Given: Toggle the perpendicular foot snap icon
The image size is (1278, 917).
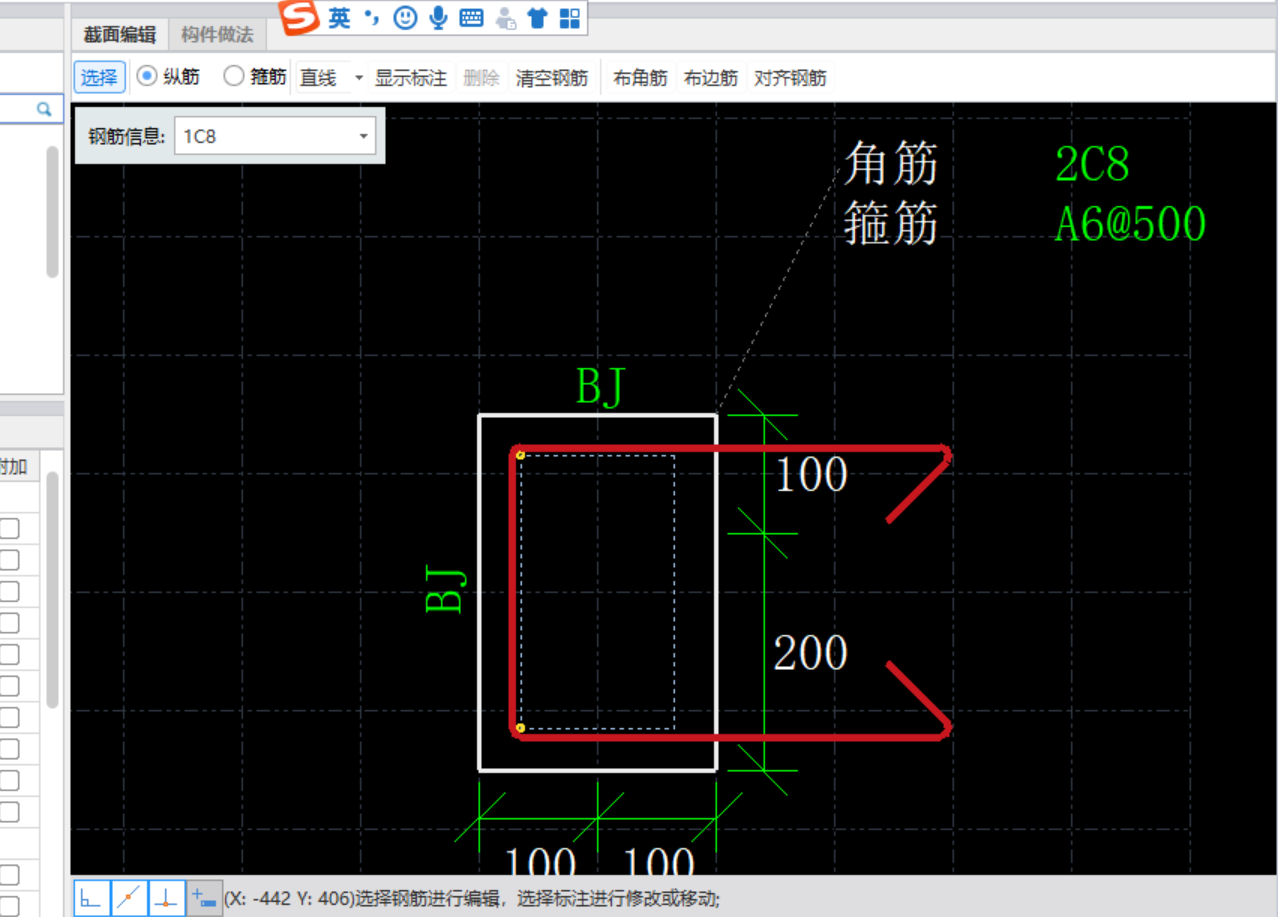Looking at the screenshot, I should click(x=167, y=897).
